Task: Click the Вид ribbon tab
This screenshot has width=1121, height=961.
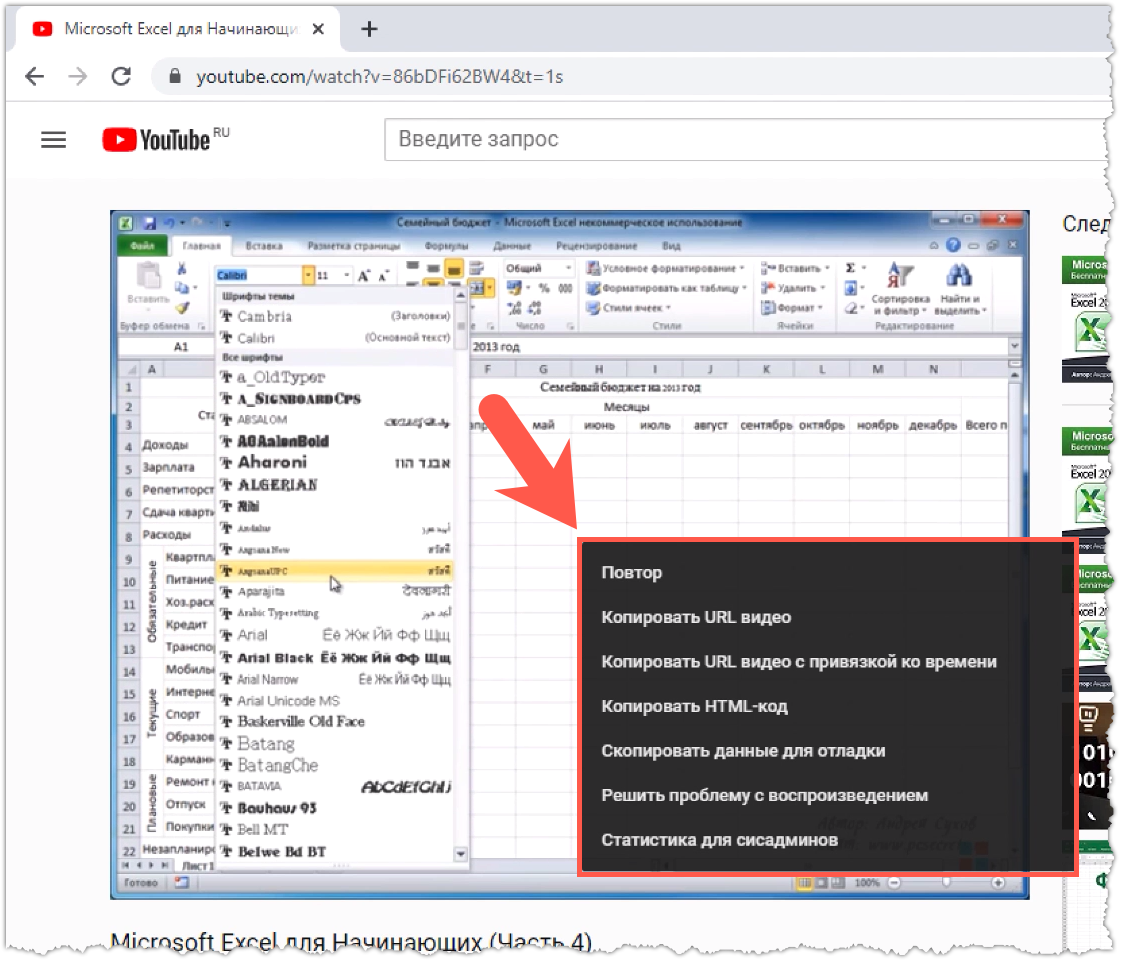Action: pos(671,245)
